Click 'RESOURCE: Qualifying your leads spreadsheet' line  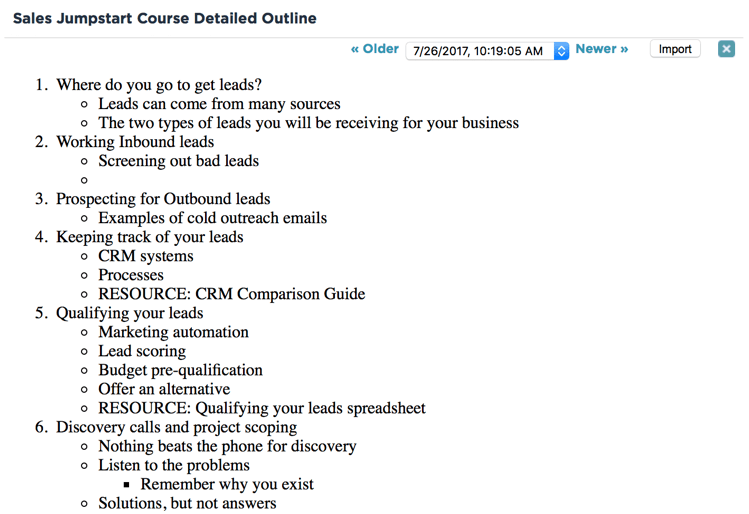pyautogui.click(x=262, y=408)
